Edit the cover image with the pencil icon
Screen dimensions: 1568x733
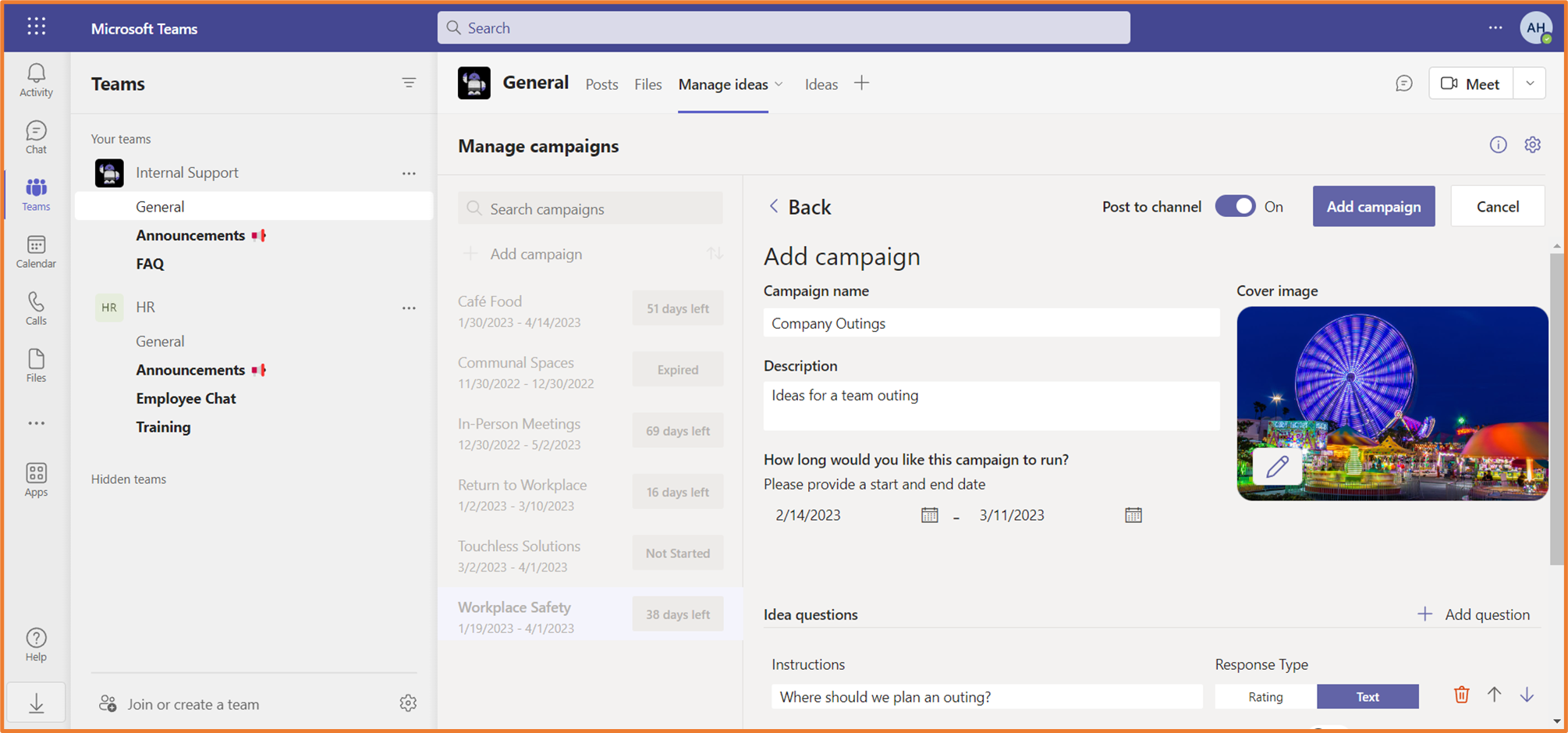1277,467
